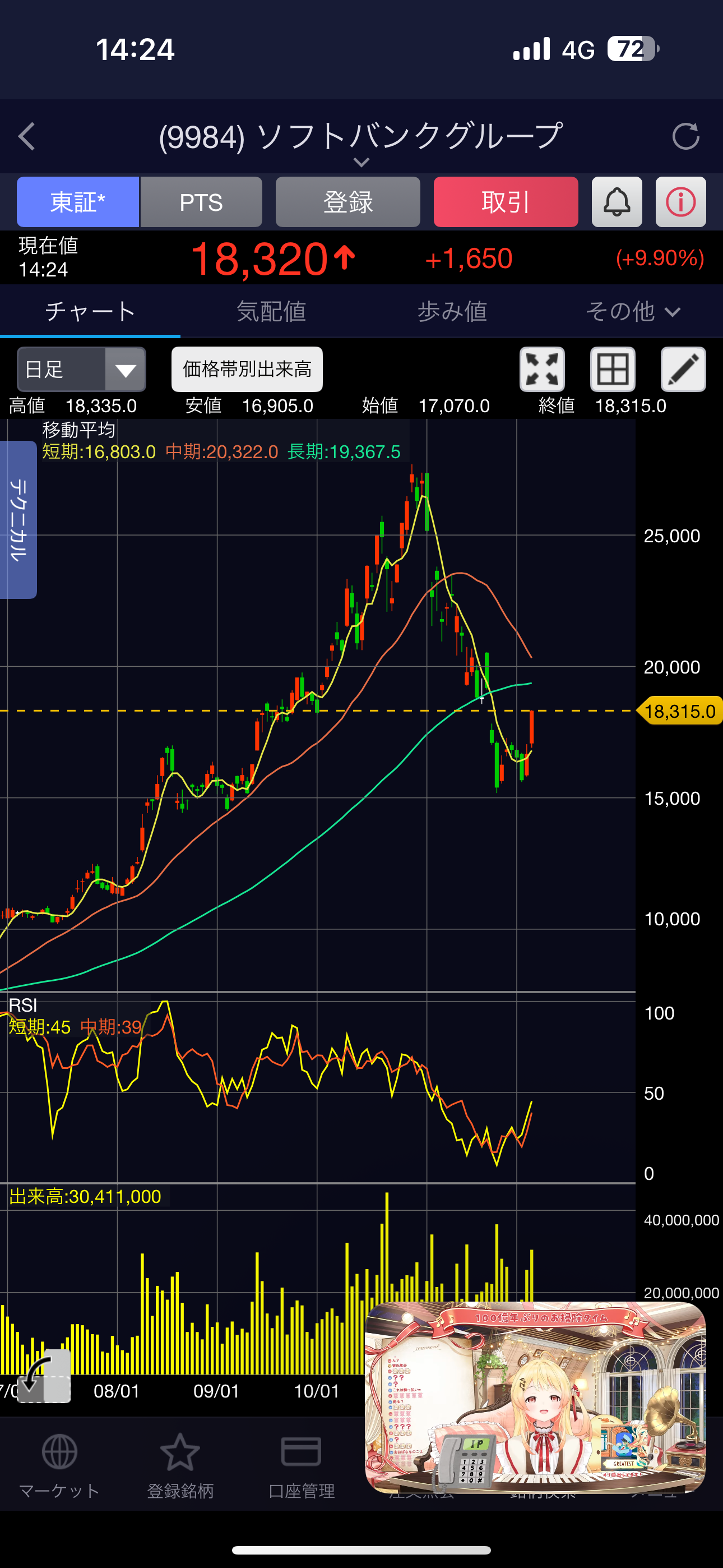This screenshot has height=1568, width=723.
Task: Switch to PTS market data
Action: [x=201, y=202]
